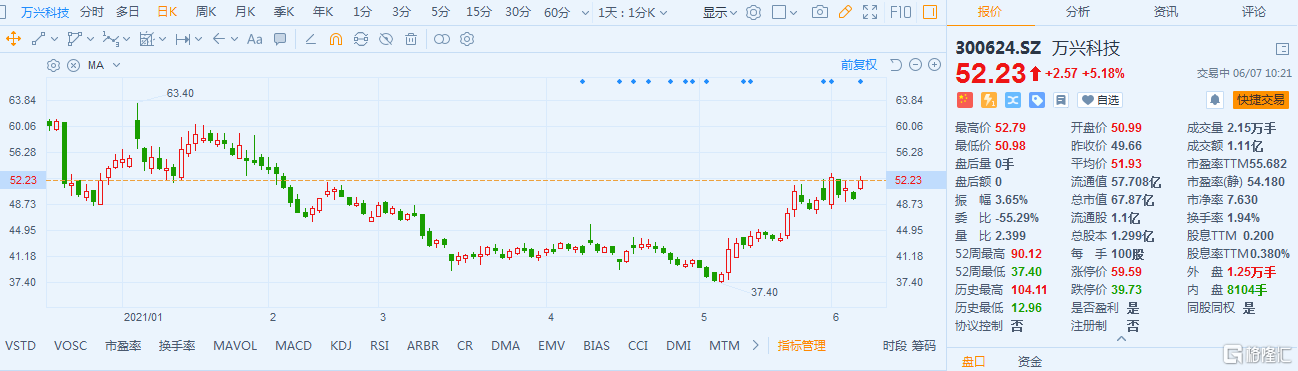Open F10 company info

900,12
